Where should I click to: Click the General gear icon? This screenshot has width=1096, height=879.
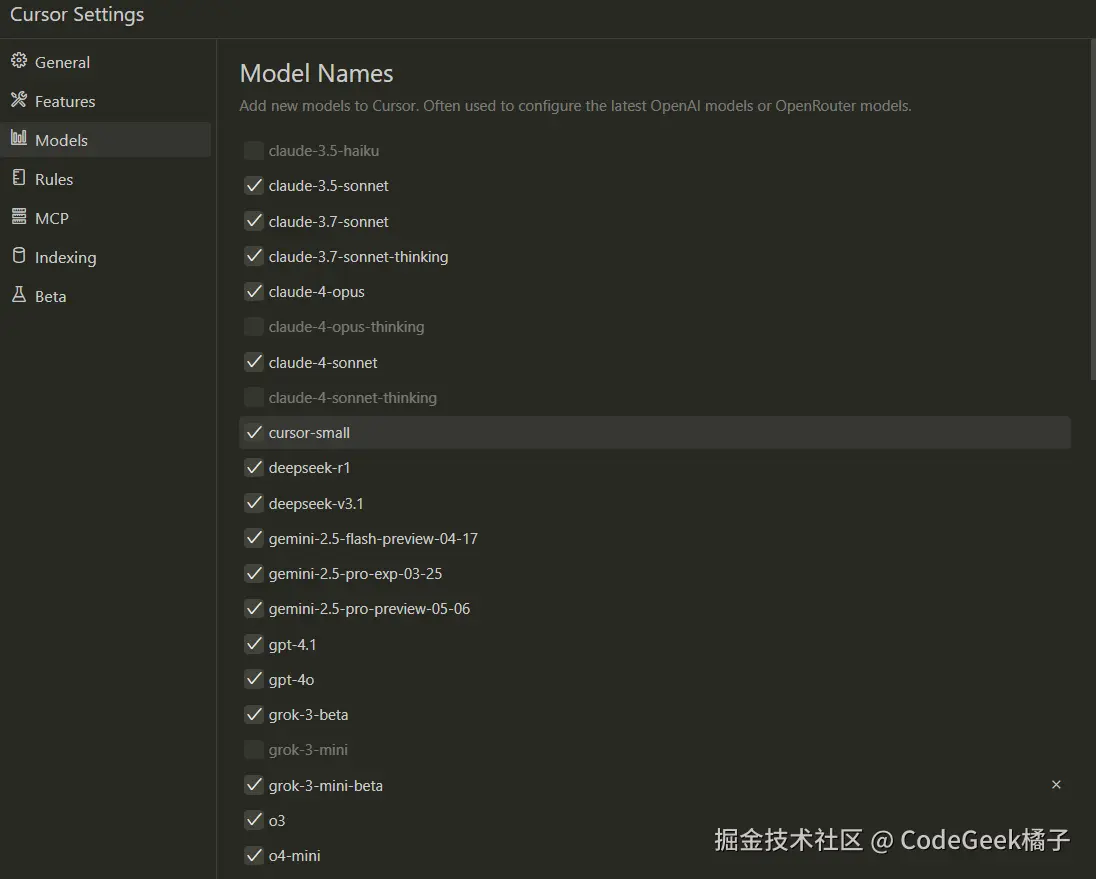coord(19,61)
